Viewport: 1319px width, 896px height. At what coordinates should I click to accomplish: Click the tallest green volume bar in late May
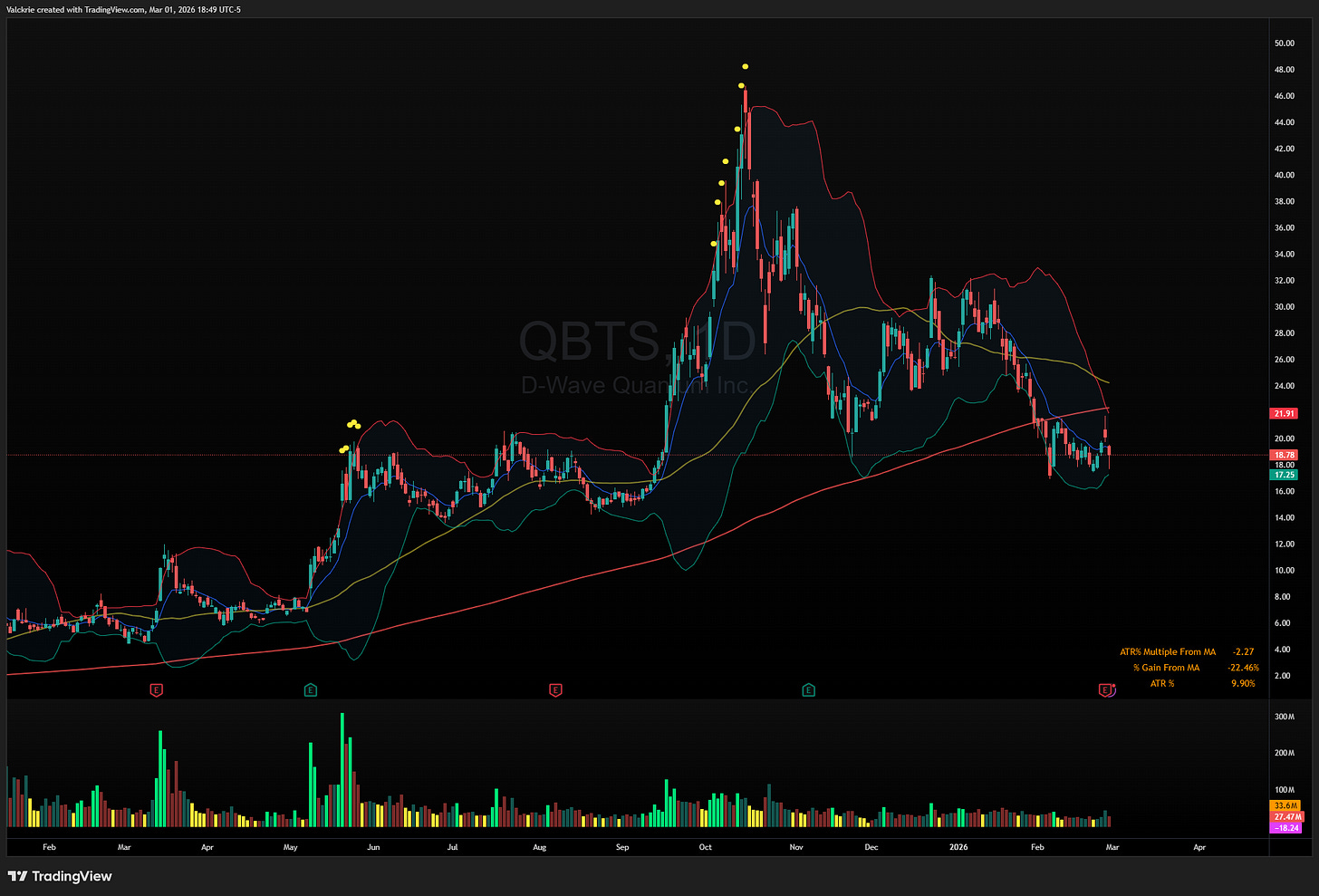pos(342,770)
